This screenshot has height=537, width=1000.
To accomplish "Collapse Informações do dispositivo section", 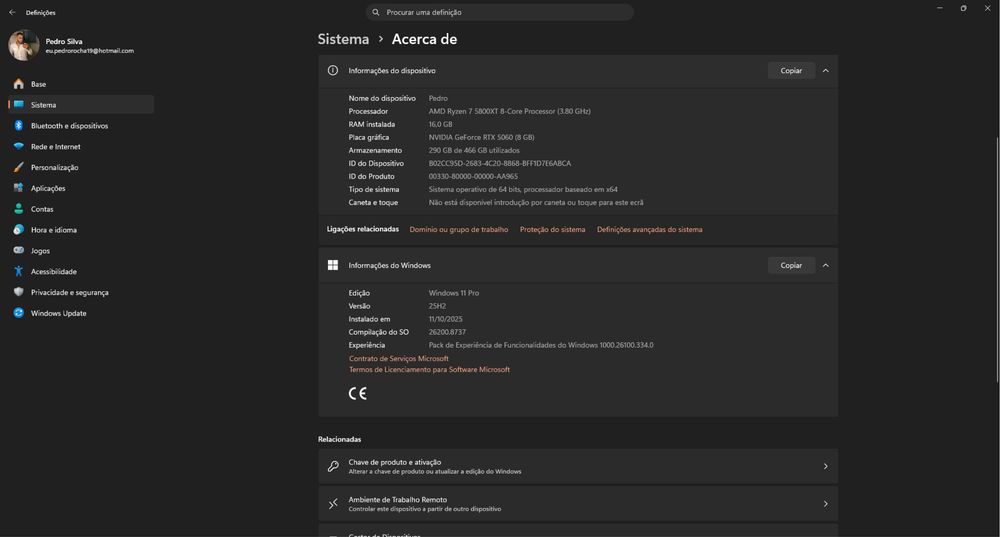I will 826,71.
